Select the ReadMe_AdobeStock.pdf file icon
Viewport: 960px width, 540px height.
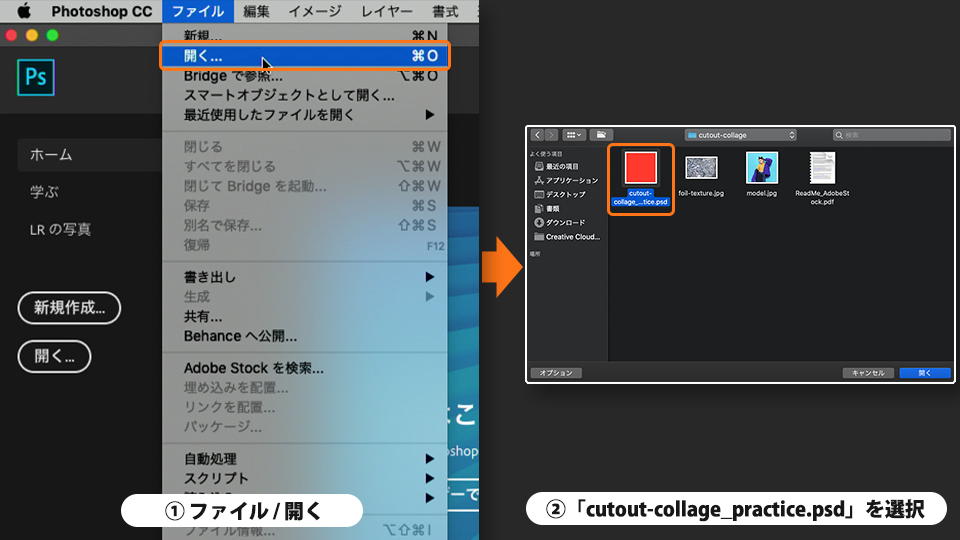822,168
